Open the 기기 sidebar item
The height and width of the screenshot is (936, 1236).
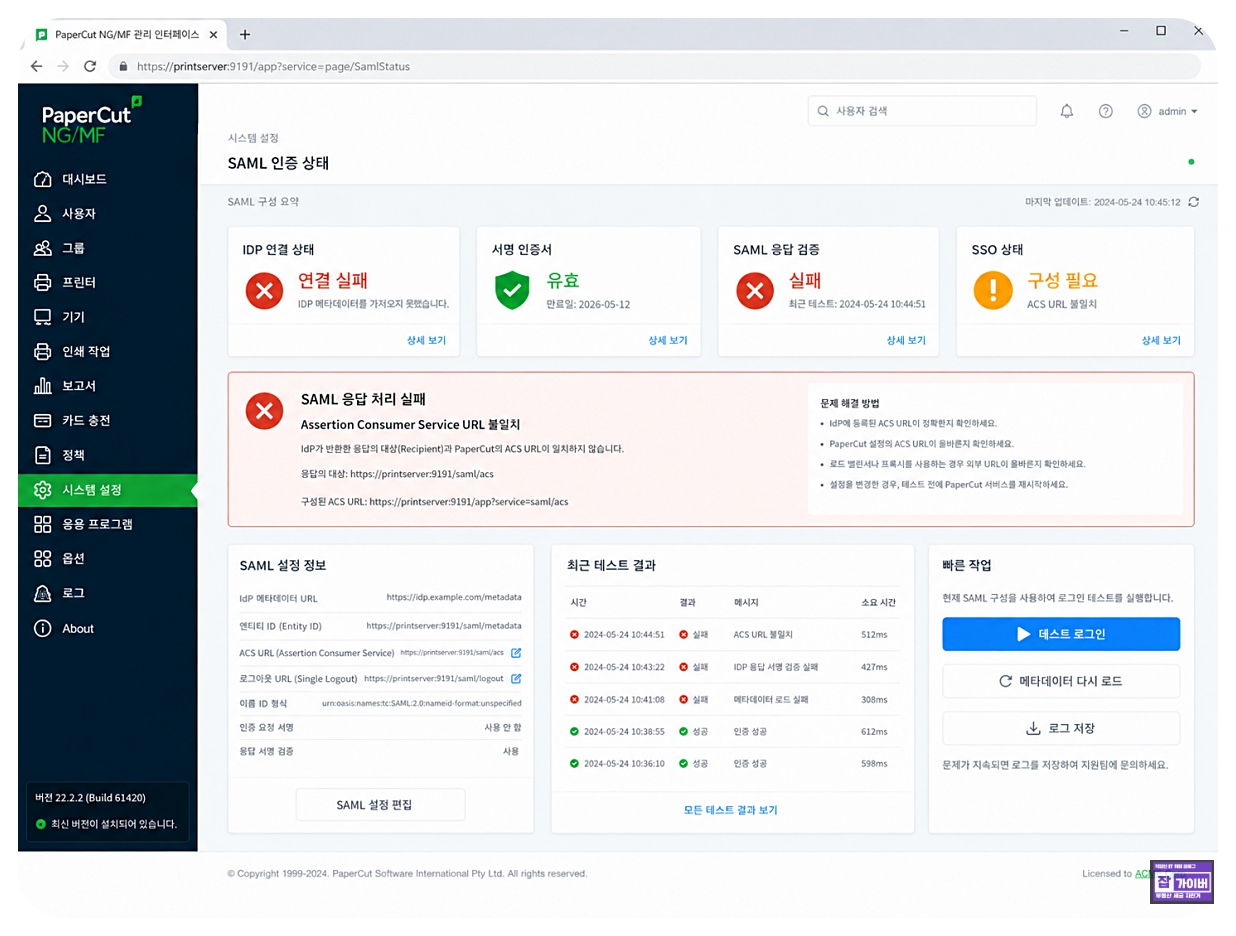coord(108,317)
